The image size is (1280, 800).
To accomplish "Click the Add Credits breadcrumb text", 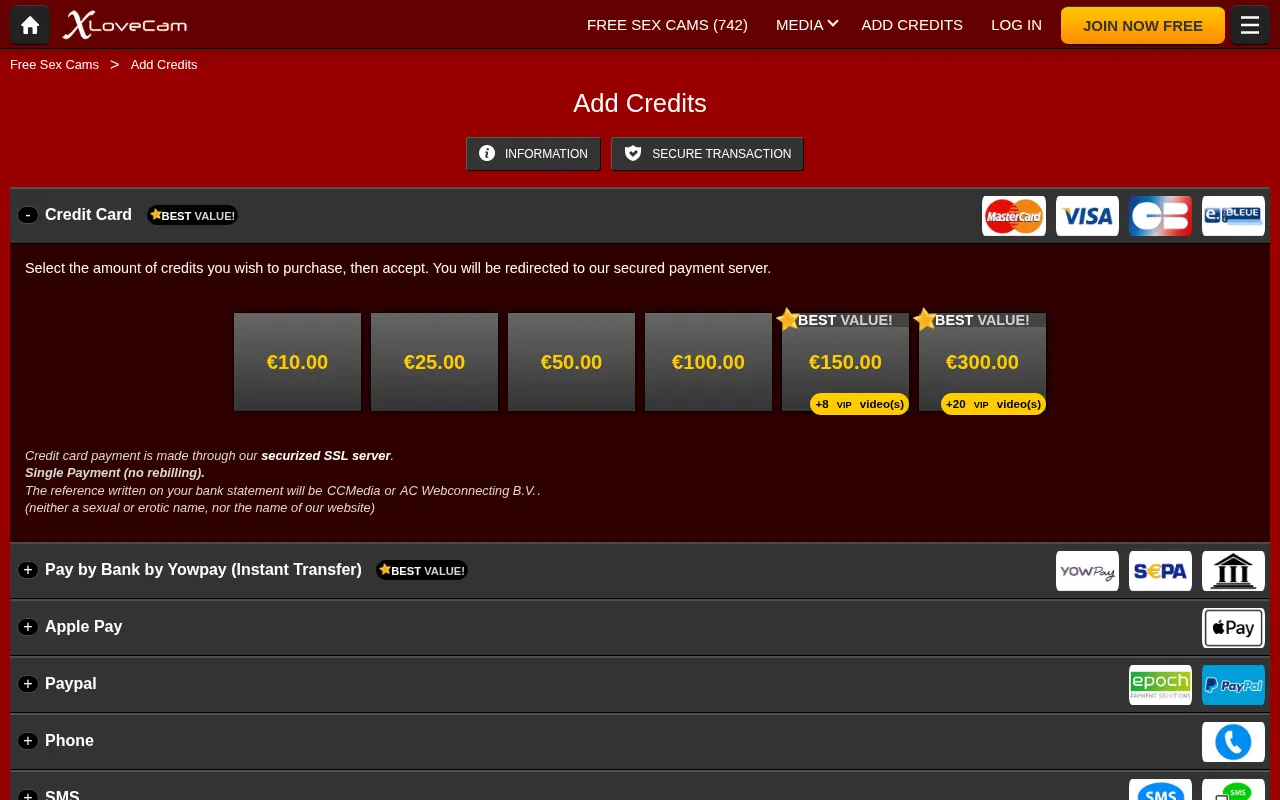I will pos(164,64).
